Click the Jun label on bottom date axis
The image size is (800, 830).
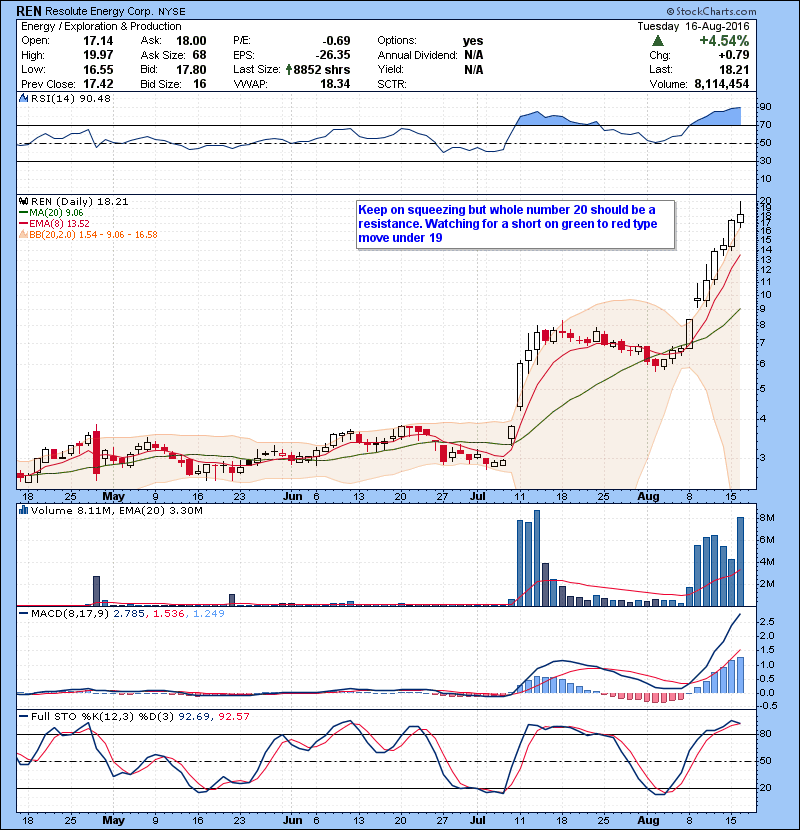pyautogui.click(x=292, y=820)
